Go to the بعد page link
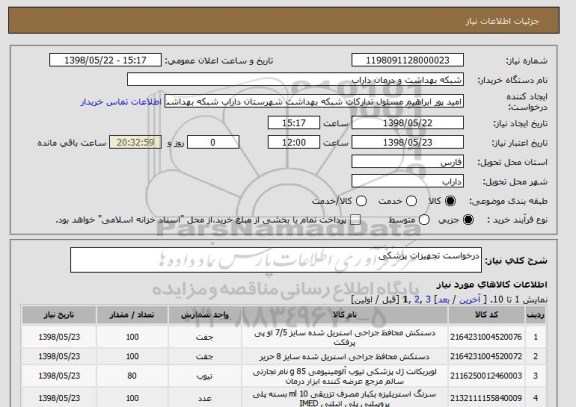Viewport: 576px width, 407px height. coord(443,300)
